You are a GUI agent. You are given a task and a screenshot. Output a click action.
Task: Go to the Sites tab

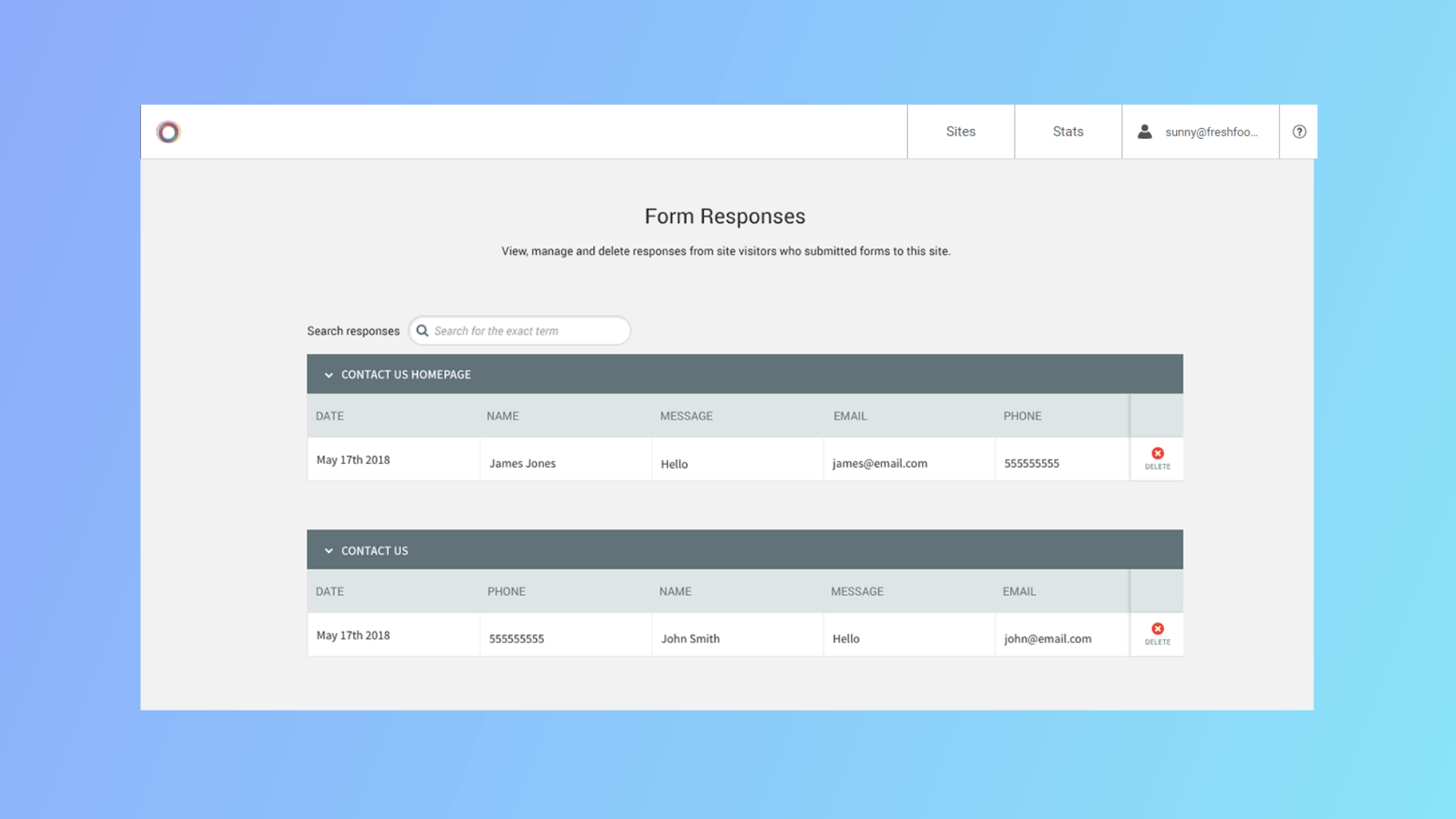pos(961,132)
